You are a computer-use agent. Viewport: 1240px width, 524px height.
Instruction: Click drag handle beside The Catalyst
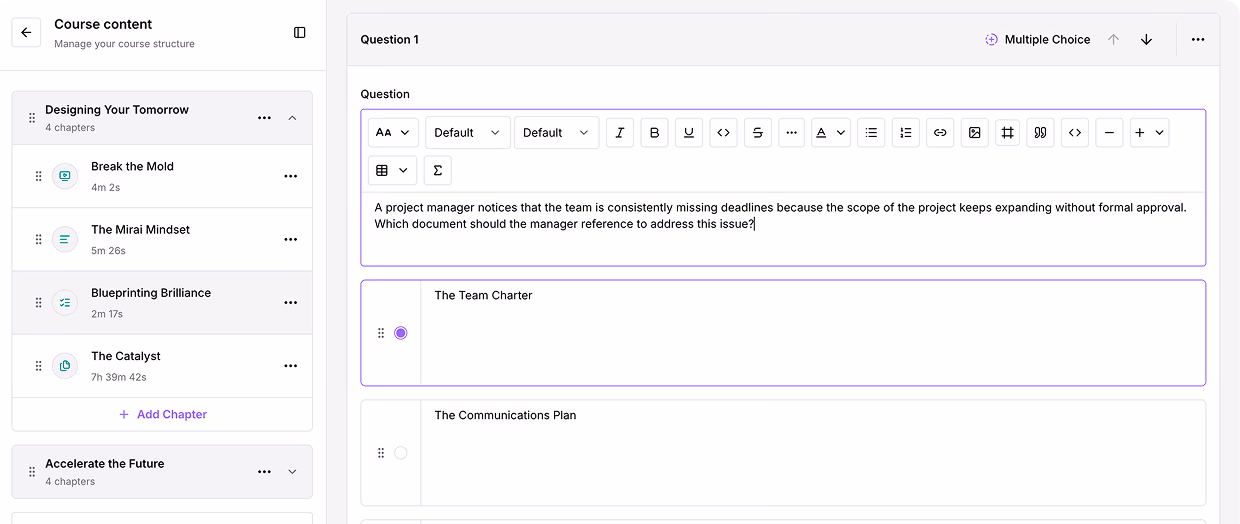point(39,366)
